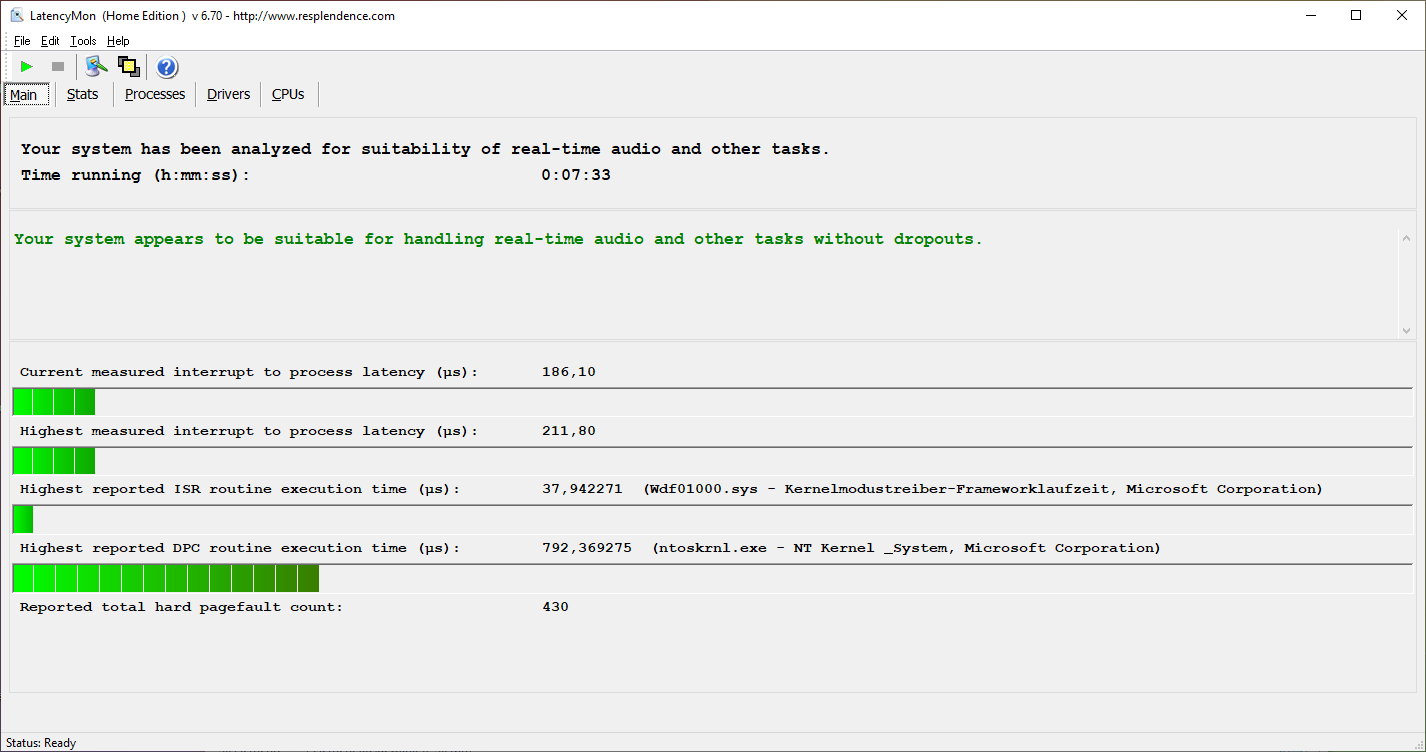Viewport: 1426px width, 752px height.
Task: Click the highest interrupt to process latency bar
Action: click(x=712, y=461)
